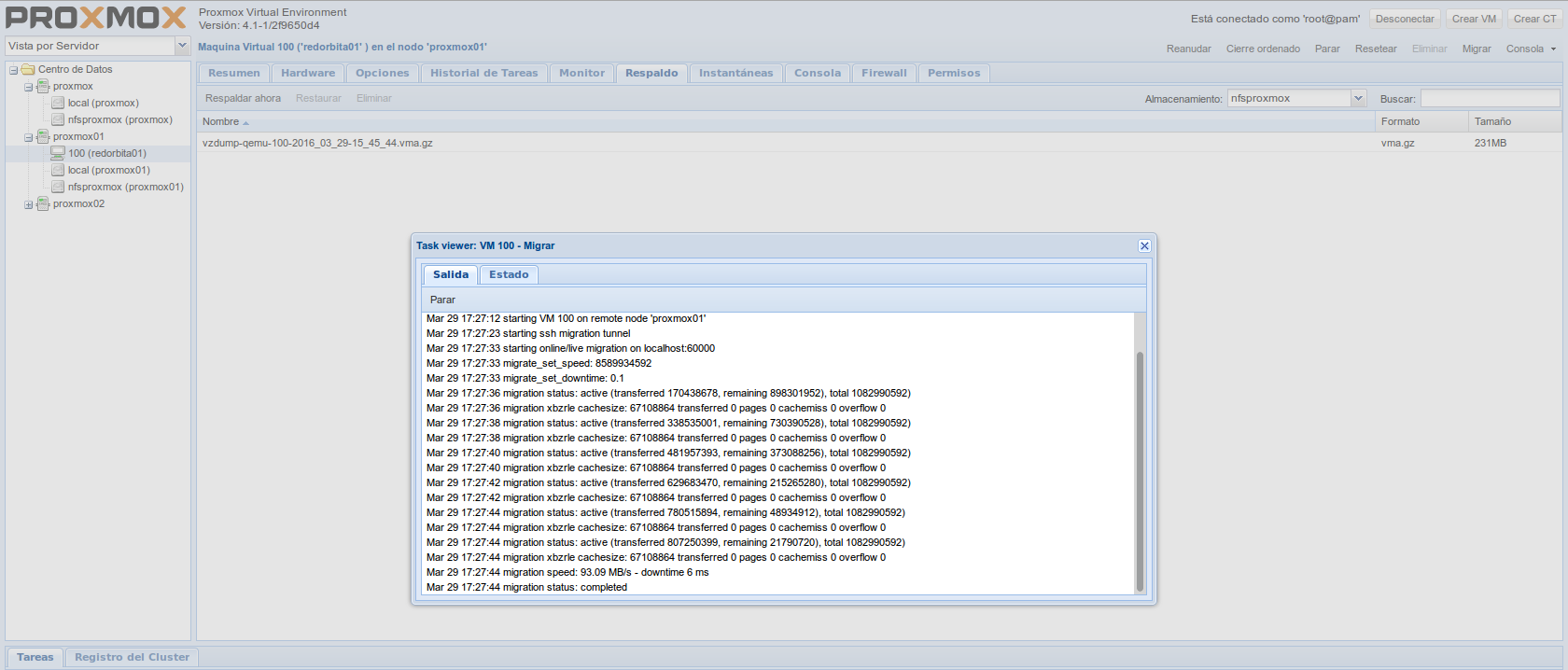Click the VM 100 (redorbita01) monitor icon
The height and width of the screenshot is (670, 1568).
tap(58, 153)
